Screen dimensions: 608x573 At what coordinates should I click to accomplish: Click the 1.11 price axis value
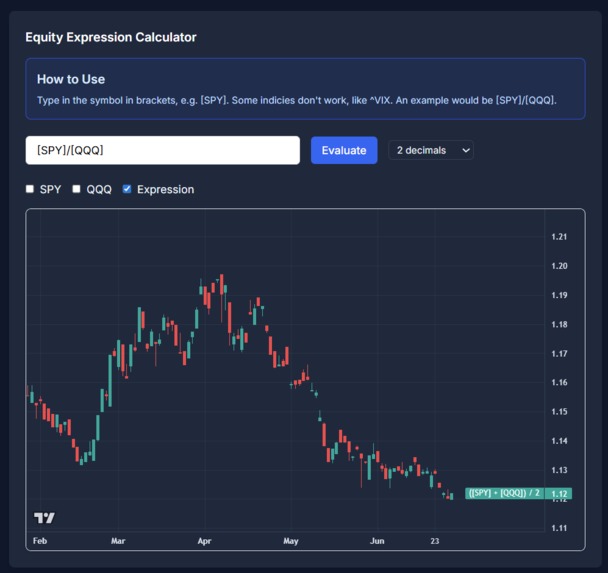(559, 528)
